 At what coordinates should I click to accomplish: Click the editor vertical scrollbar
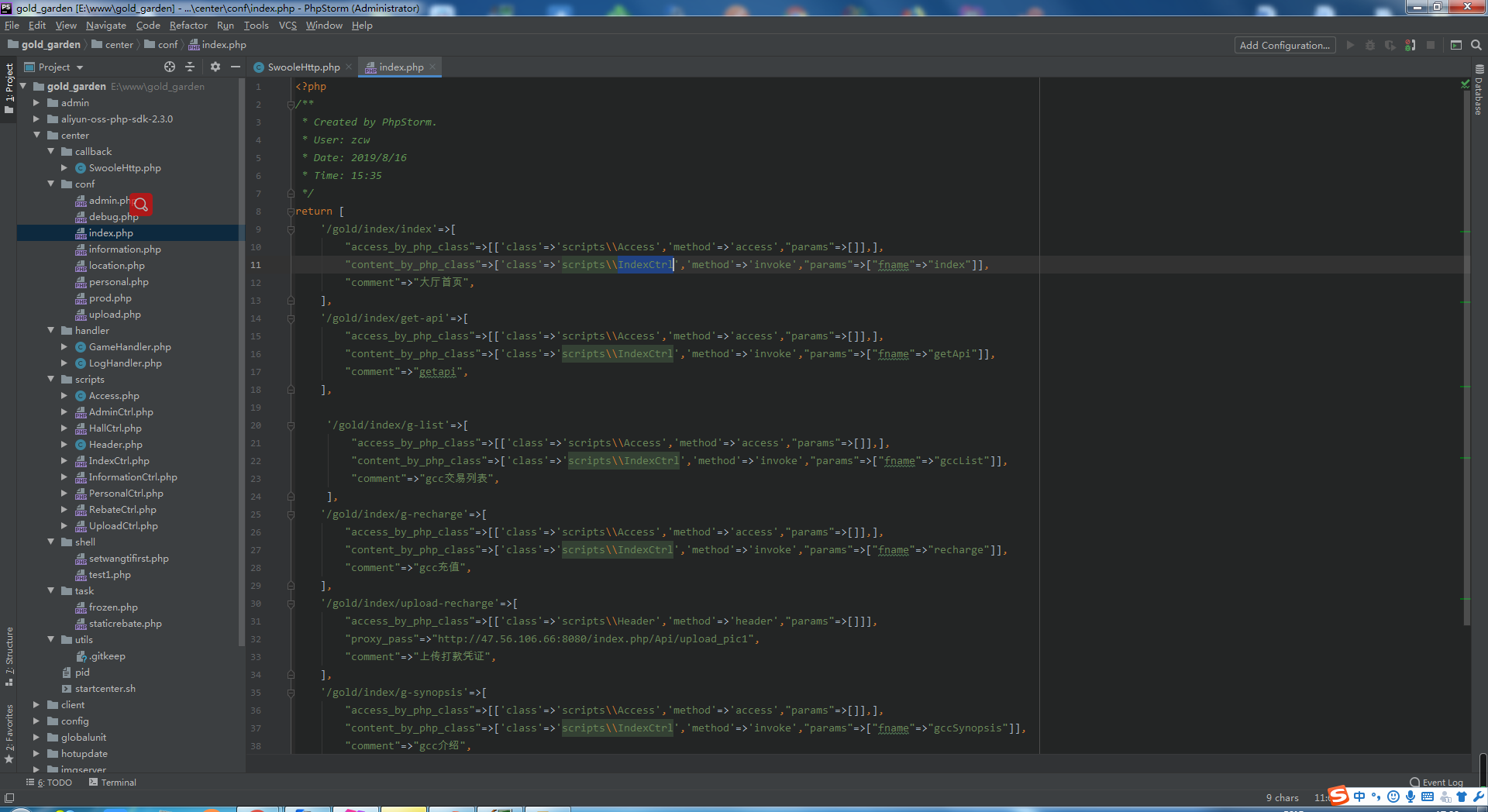pyautogui.click(x=1467, y=356)
